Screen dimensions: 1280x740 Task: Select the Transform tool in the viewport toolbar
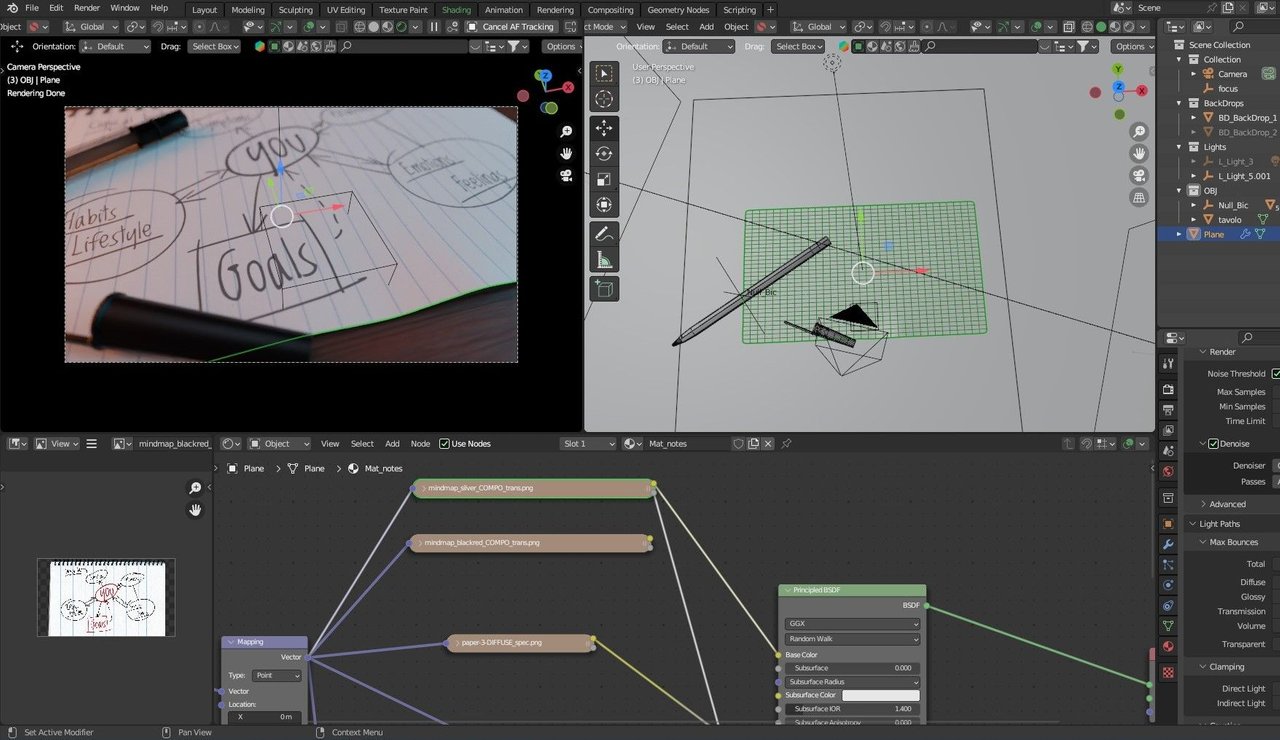point(604,205)
